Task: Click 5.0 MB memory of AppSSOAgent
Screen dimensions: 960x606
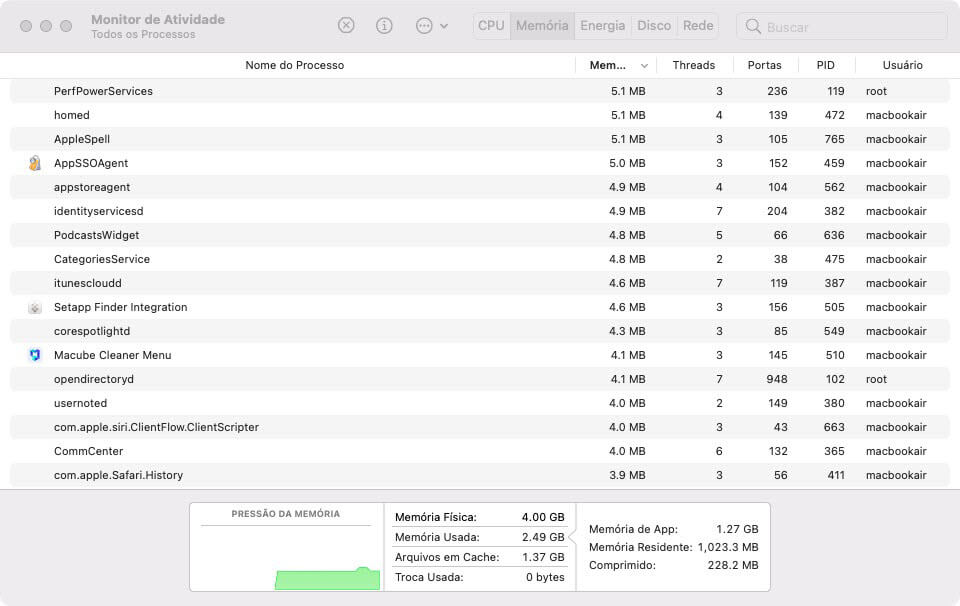Action: click(x=627, y=163)
